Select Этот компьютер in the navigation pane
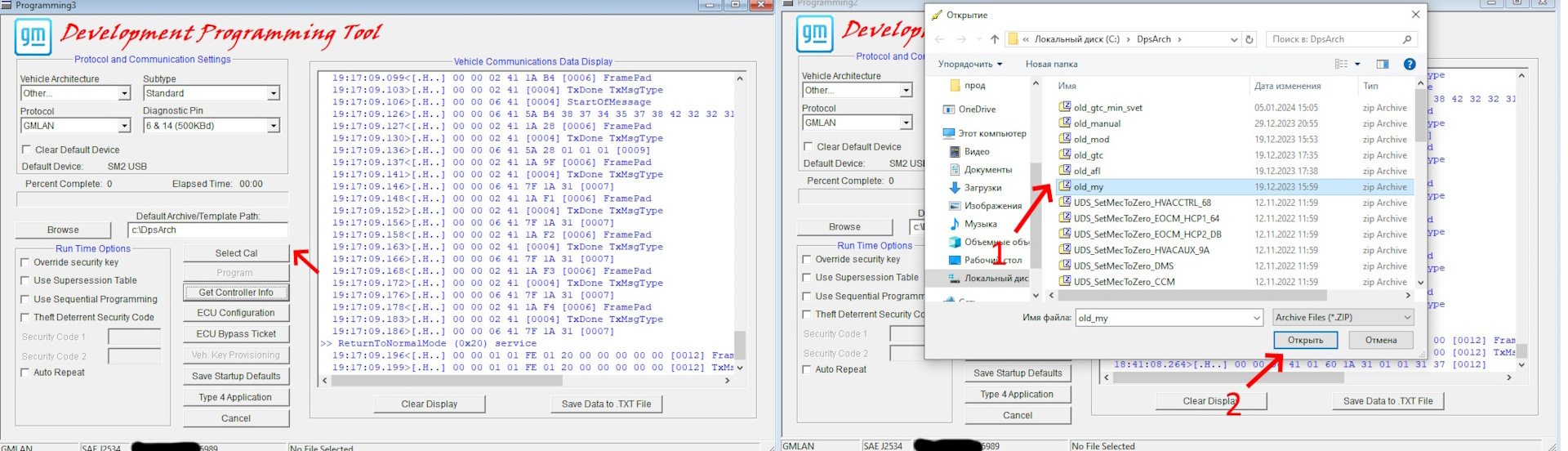Image resolution: width=1568 pixels, height=451 pixels. tap(984, 133)
